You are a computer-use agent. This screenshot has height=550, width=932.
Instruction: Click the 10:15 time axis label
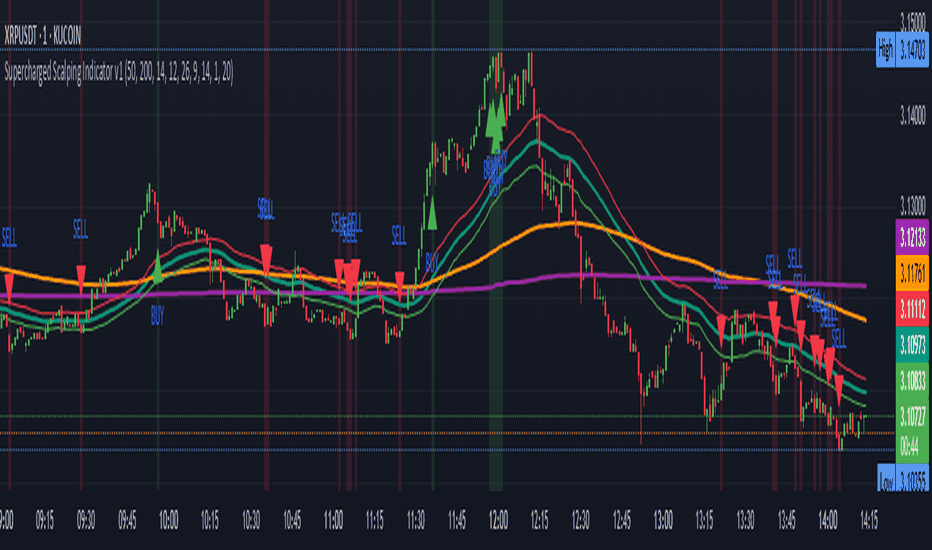[209, 521]
